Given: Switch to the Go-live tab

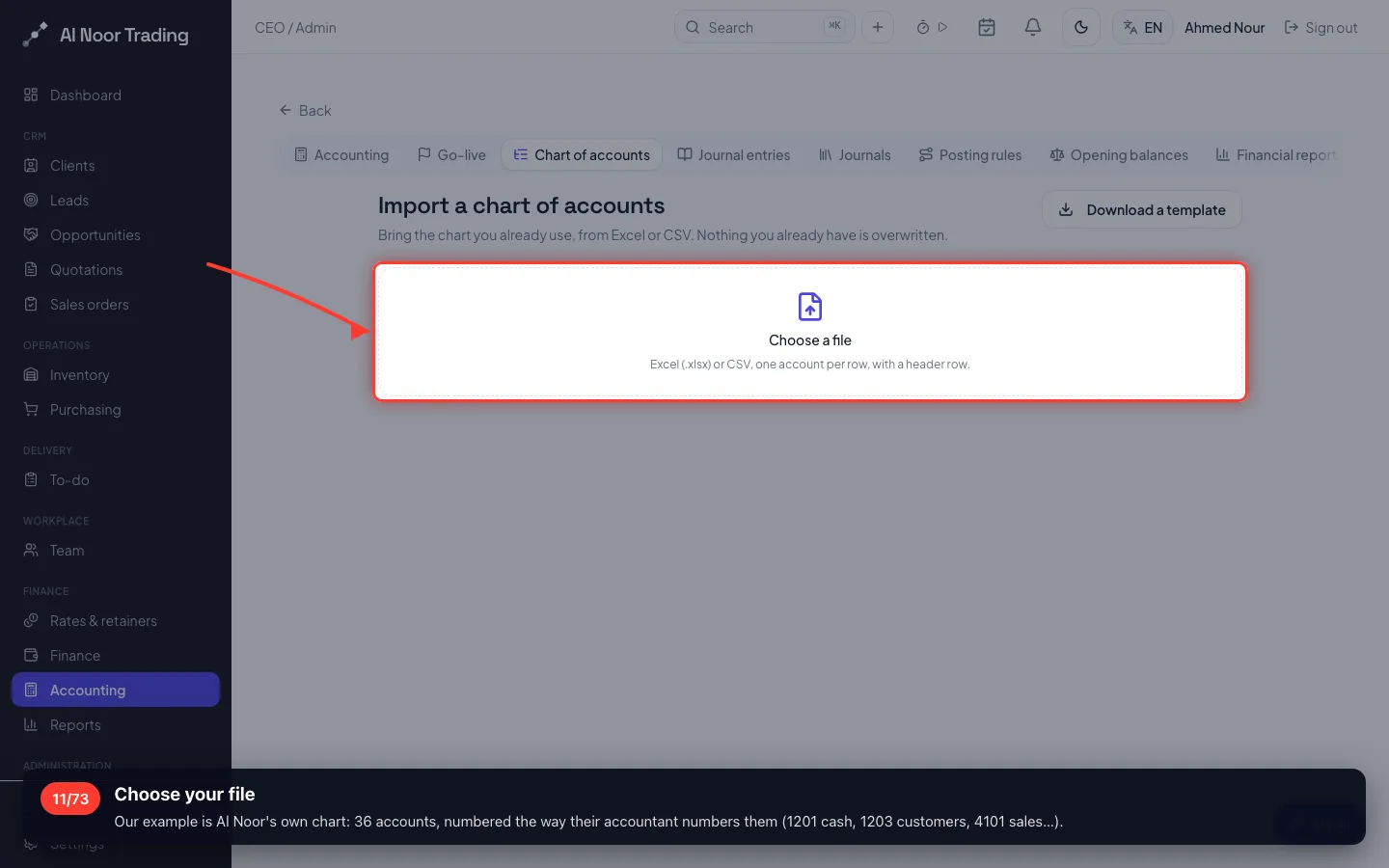Looking at the screenshot, I should pyautogui.click(x=451, y=155).
